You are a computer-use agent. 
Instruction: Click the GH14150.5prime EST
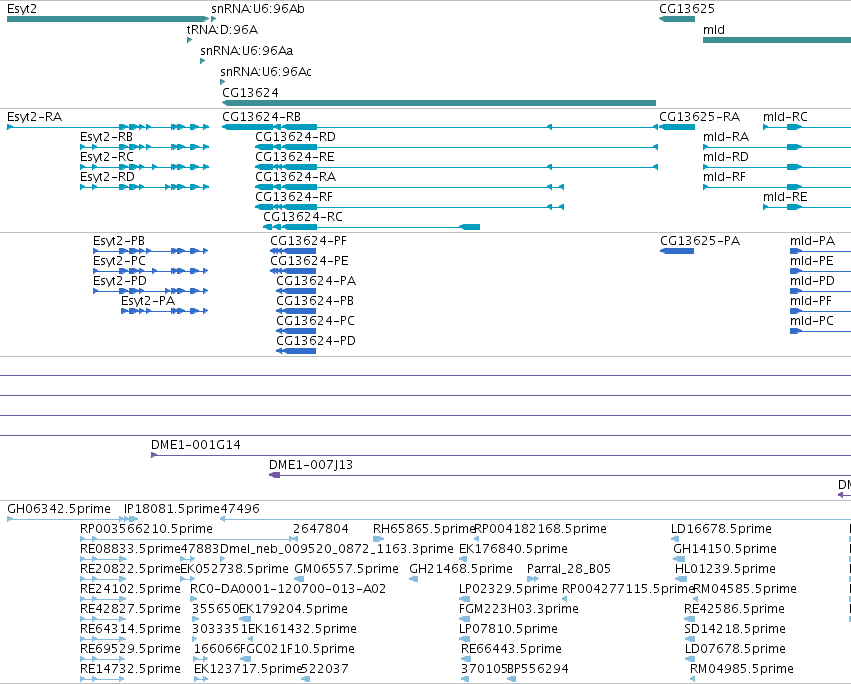679,559
